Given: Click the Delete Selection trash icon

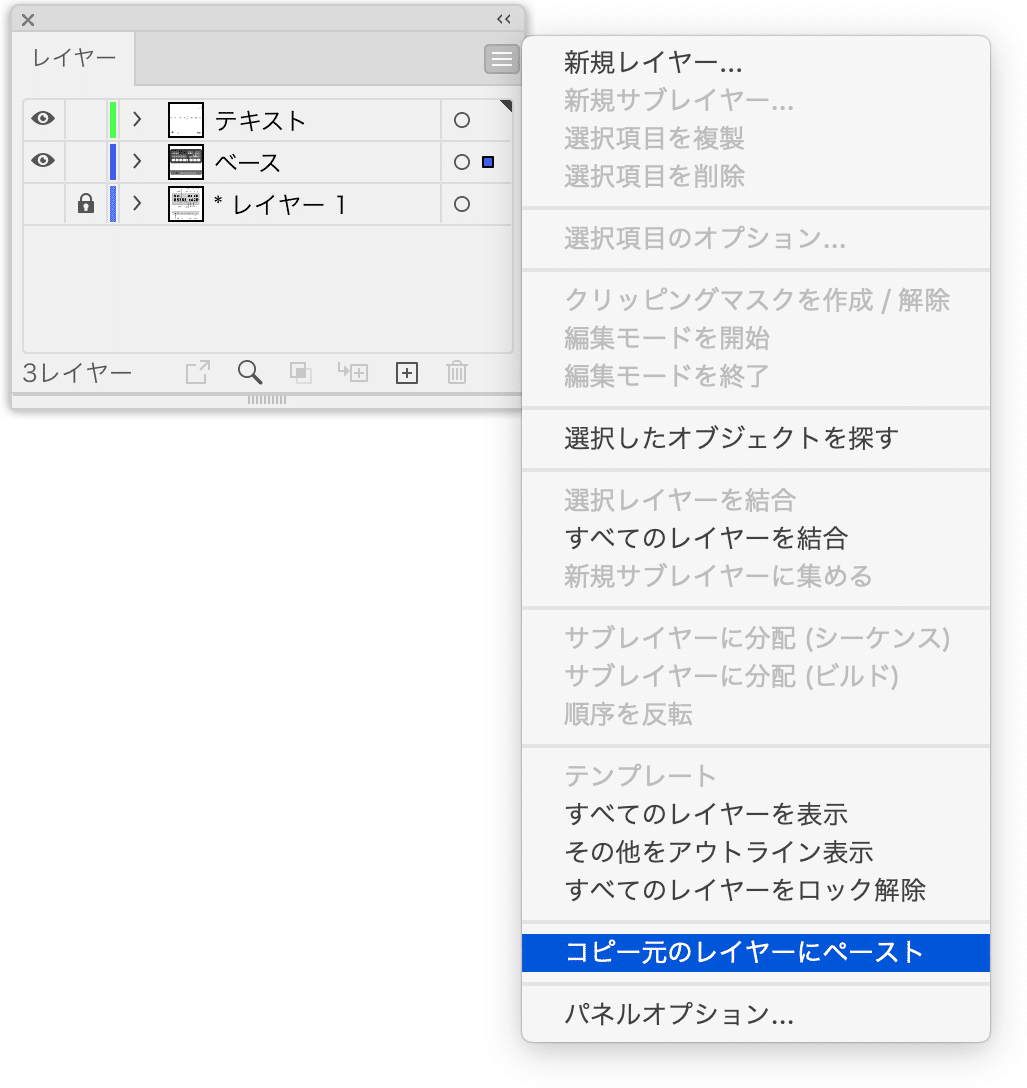Looking at the screenshot, I should [x=457, y=373].
